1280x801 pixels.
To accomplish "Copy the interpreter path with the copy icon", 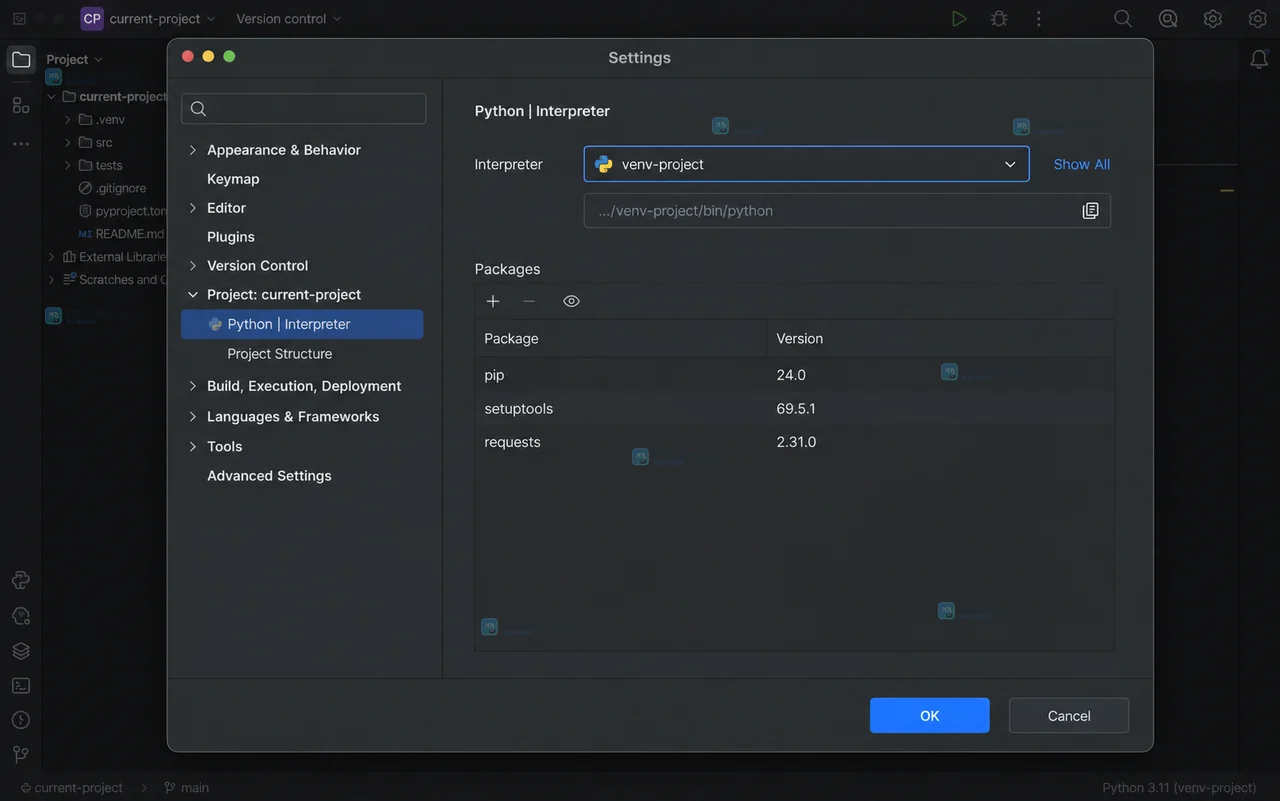I will [1090, 211].
